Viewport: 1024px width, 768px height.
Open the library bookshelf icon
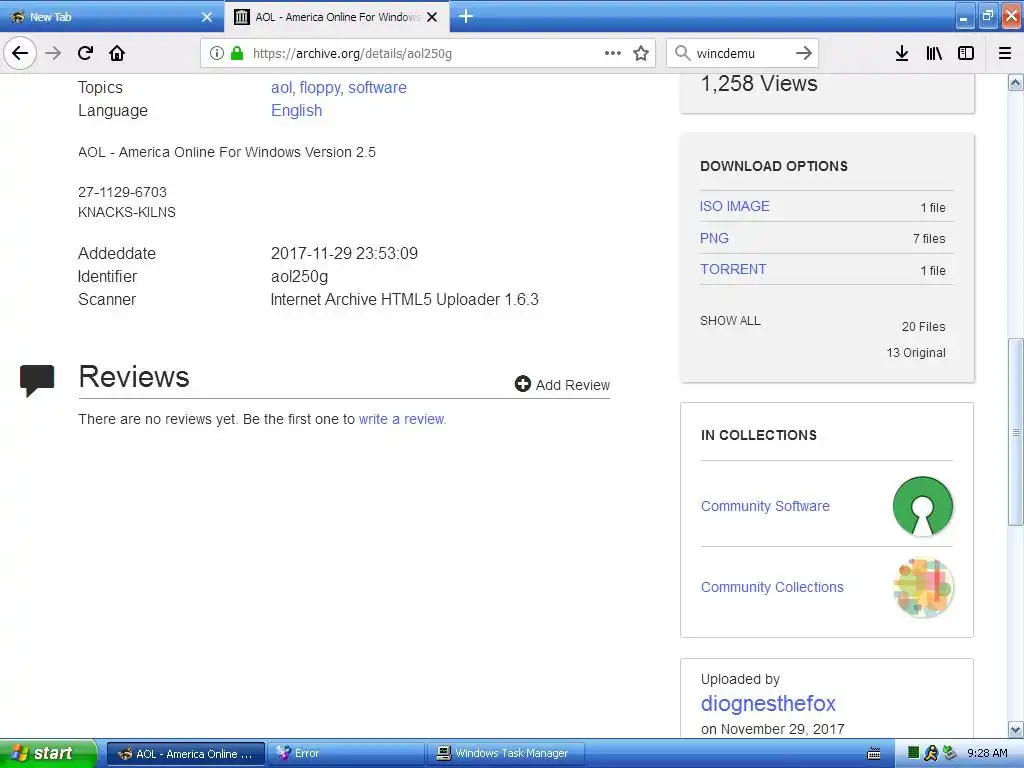pos(934,53)
